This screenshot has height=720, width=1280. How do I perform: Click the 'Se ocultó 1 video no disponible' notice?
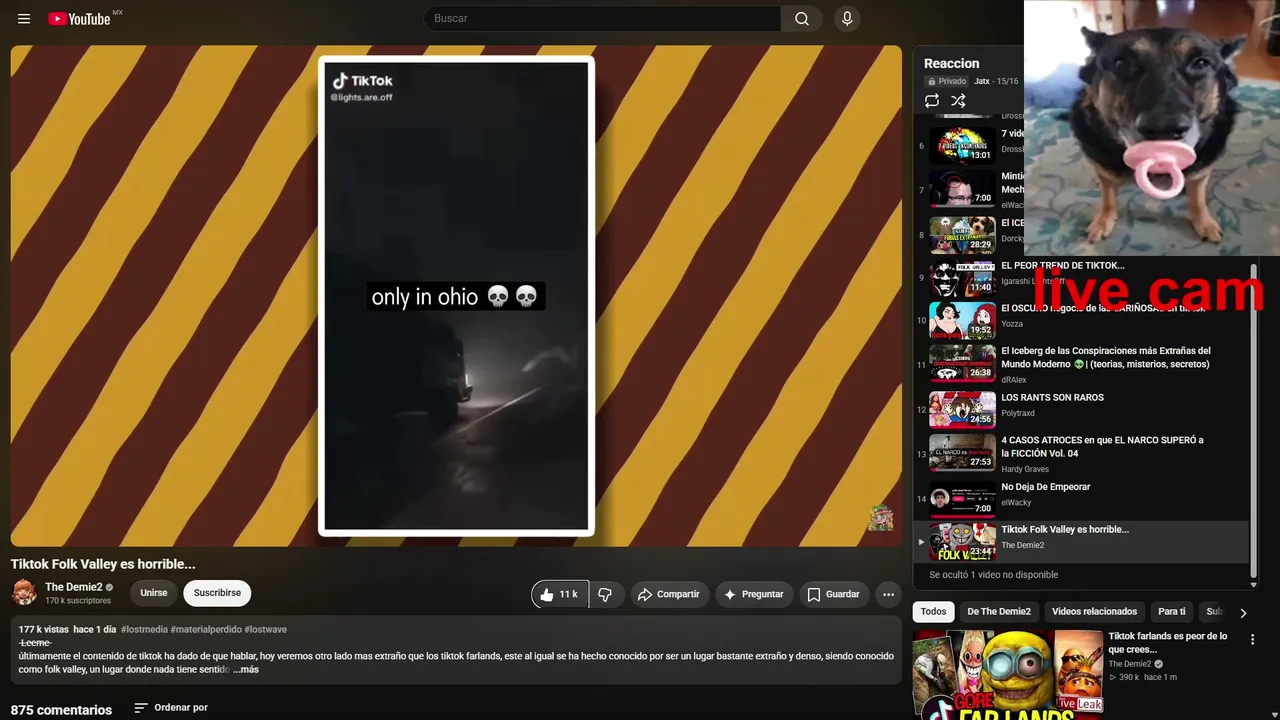pos(994,575)
